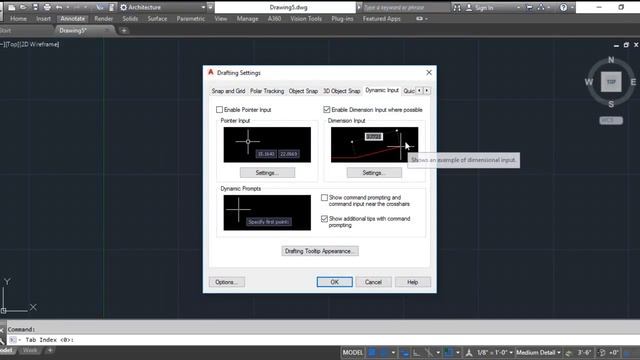Image resolution: width=640 pixels, height=360 pixels.
Task: Click the New drawing icon in quick access toolbar
Action: [12, 7]
